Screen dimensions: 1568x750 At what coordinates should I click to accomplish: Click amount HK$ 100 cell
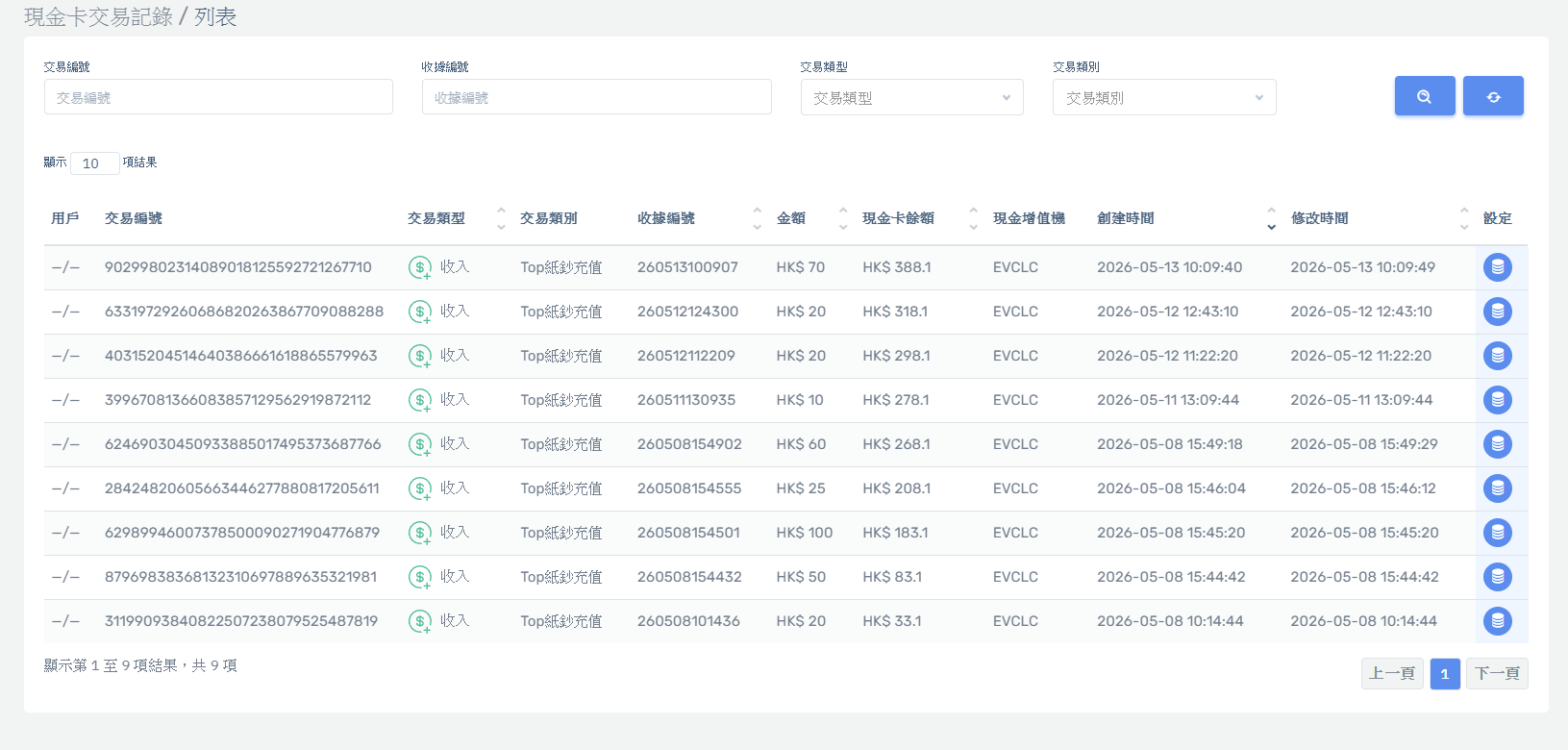[x=805, y=533]
